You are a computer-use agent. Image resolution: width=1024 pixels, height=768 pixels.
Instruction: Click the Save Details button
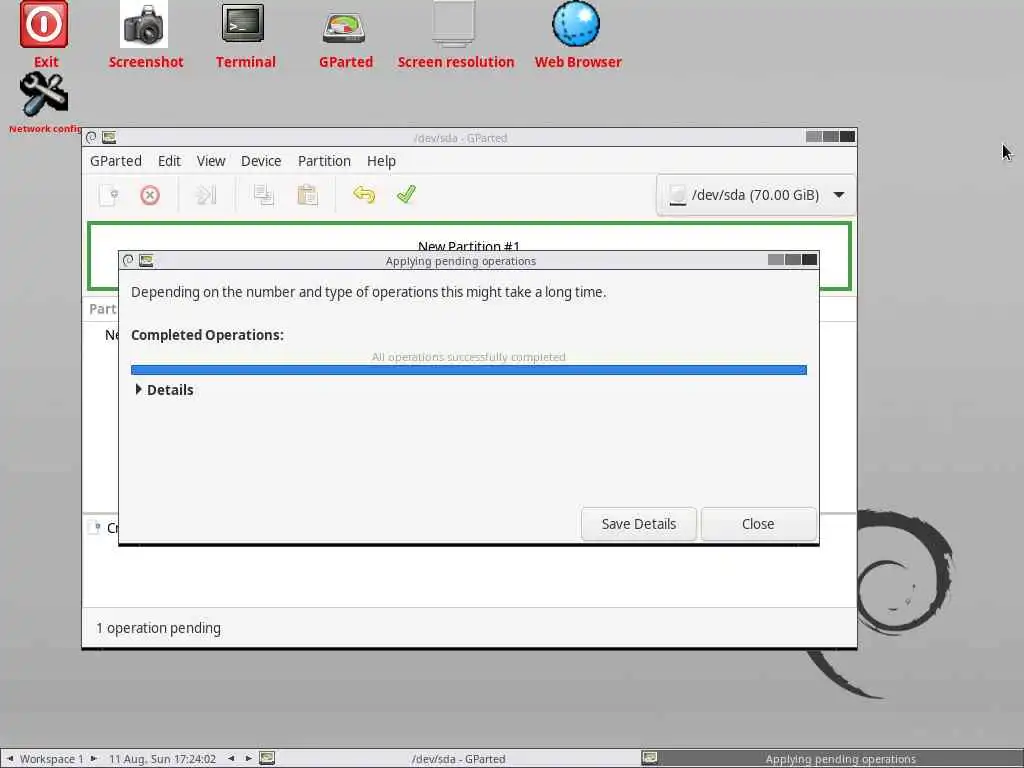coord(639,524)
